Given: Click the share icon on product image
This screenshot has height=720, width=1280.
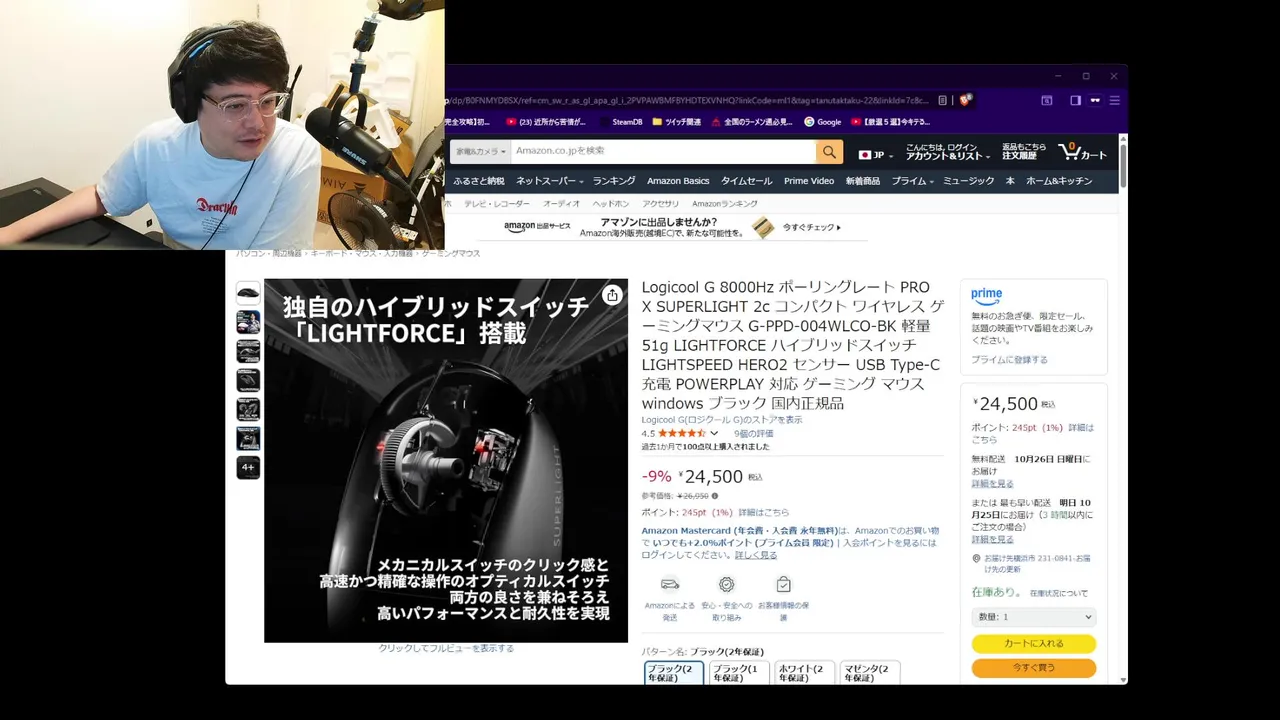Looking at the screenshot, I should point(612,295).
